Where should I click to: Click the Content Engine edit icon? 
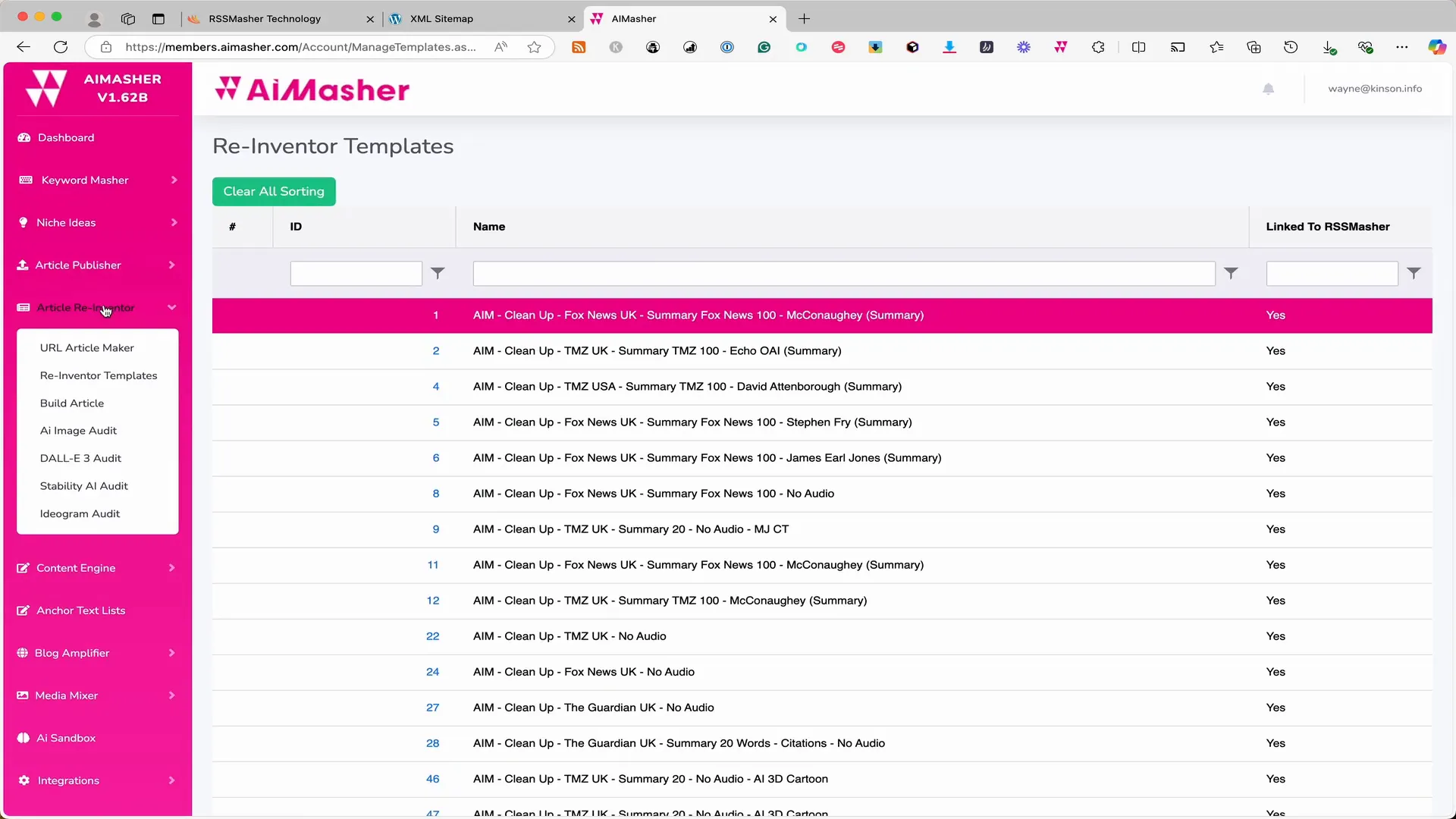tap(24, 568)
